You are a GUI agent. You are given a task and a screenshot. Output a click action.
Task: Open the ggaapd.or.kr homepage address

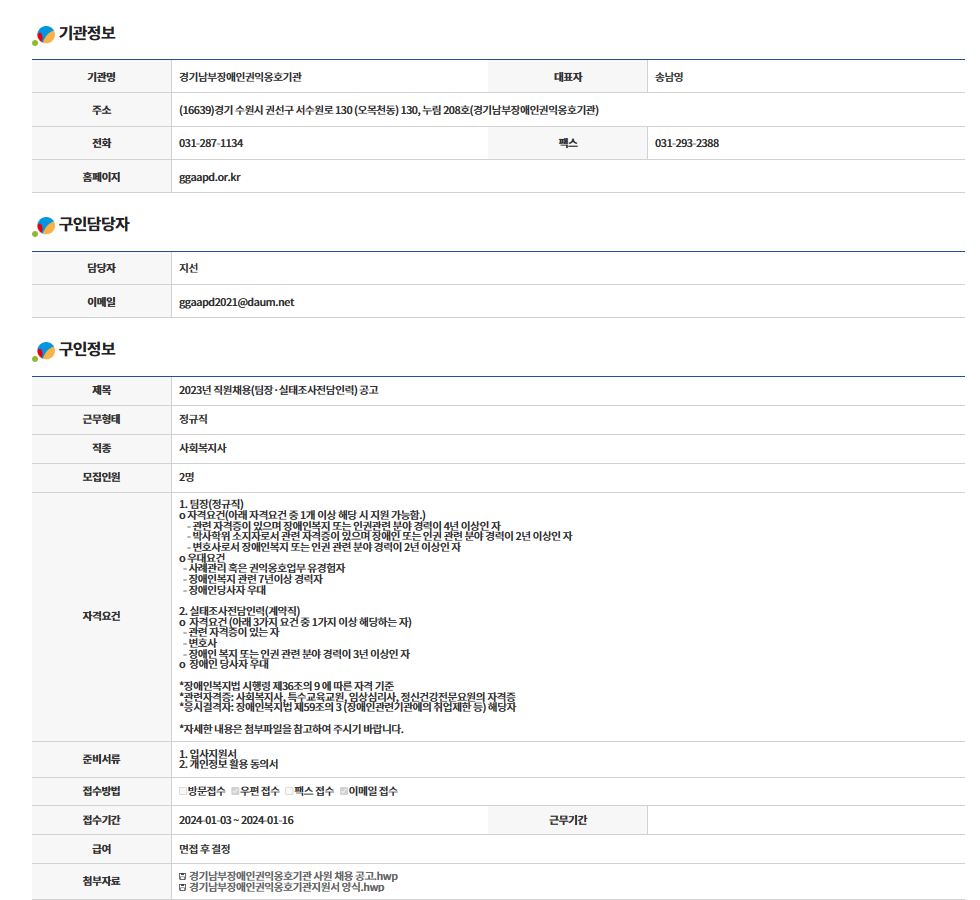click(209, 177)
